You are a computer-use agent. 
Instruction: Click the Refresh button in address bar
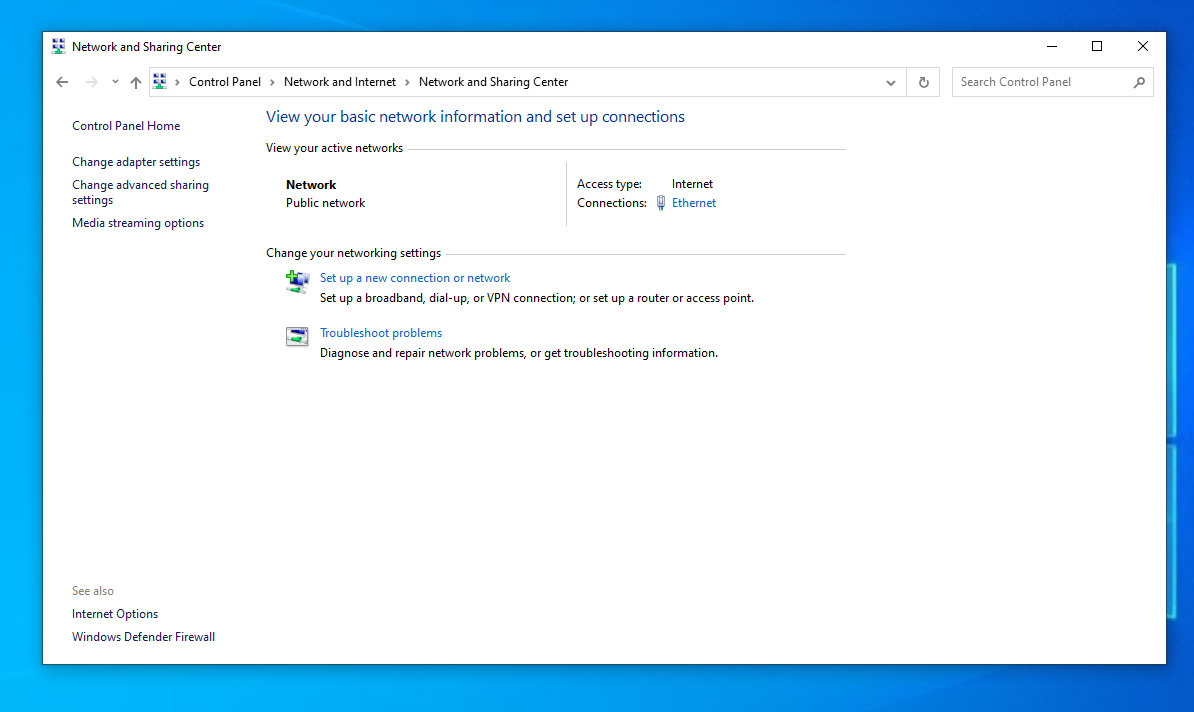pos(923,82)
